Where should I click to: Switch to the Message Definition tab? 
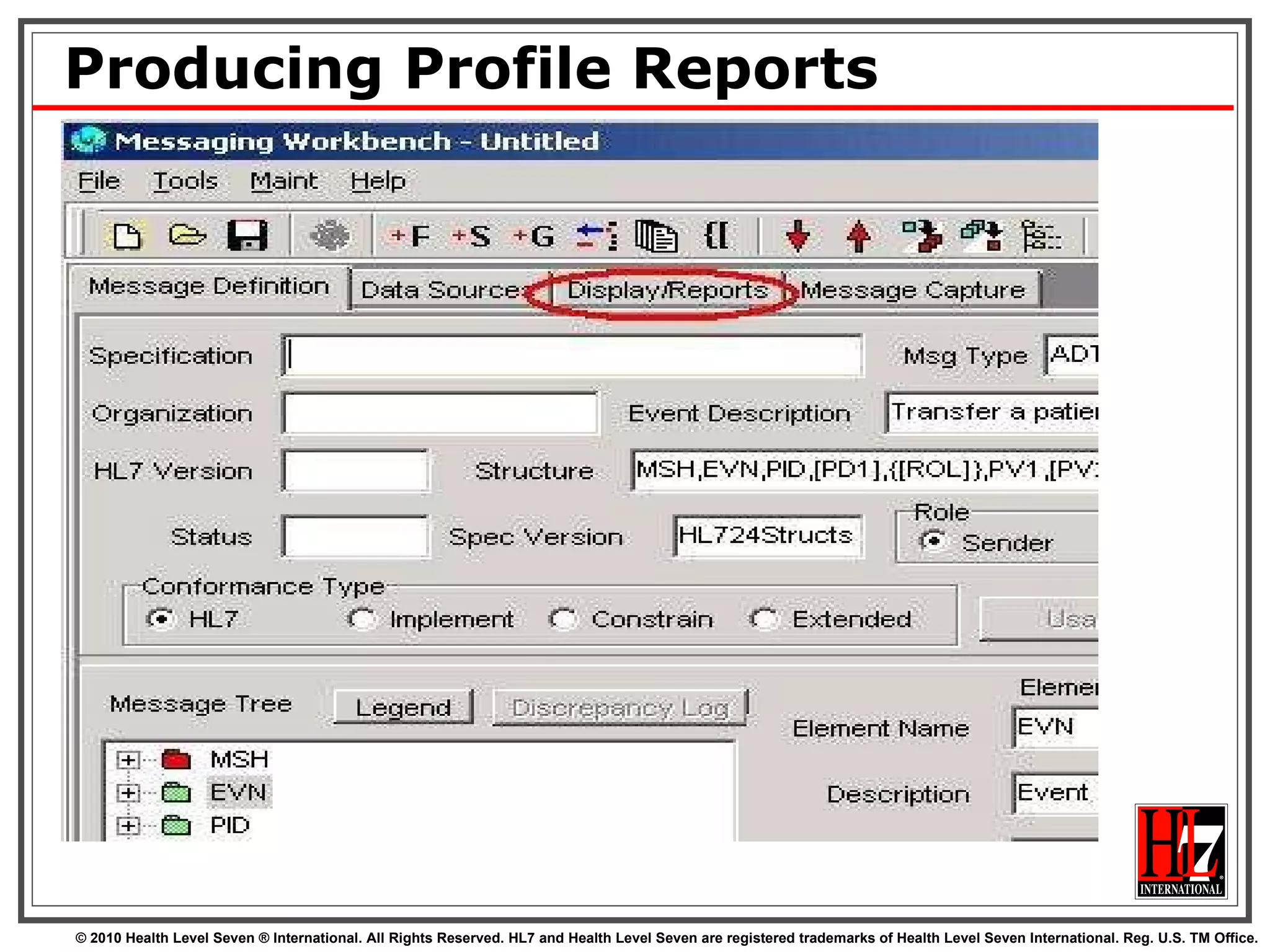click(209, 286)
